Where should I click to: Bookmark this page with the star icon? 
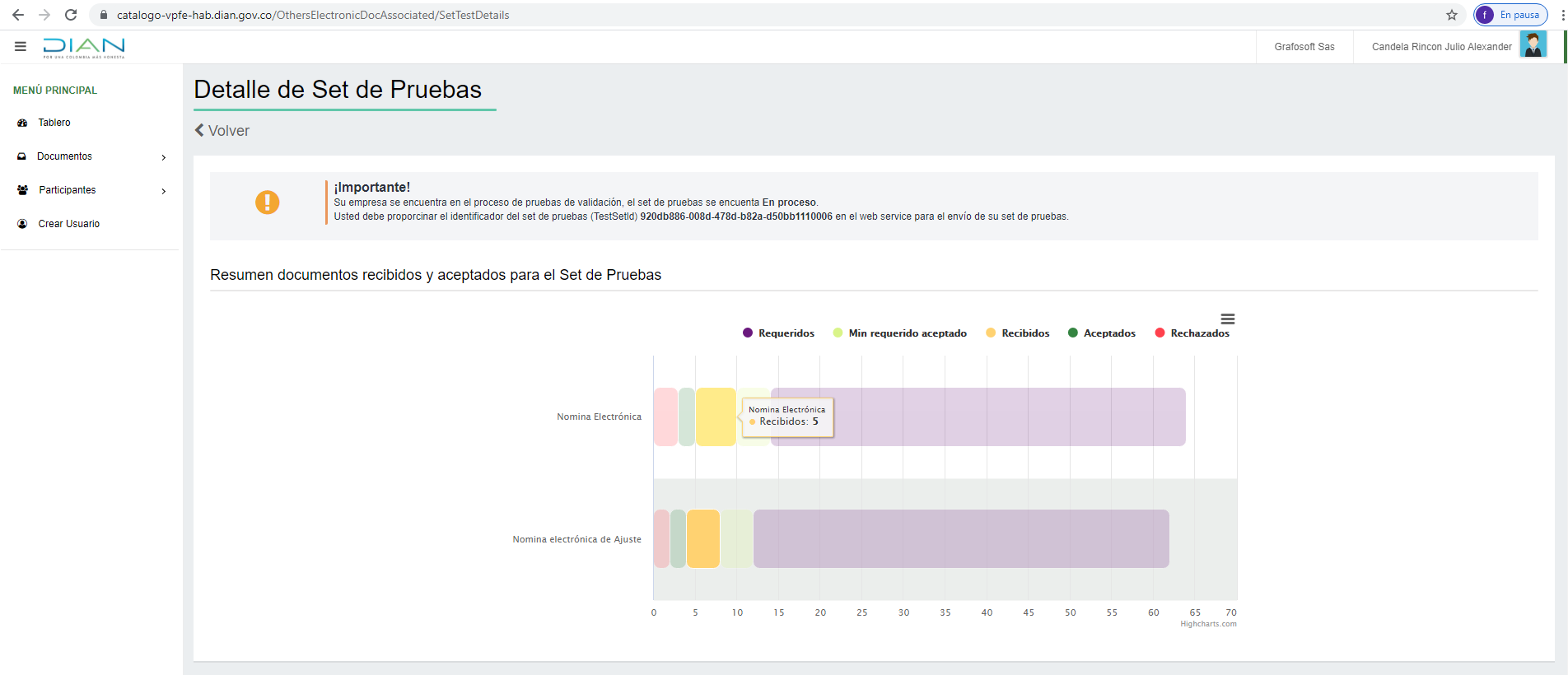1451,15
